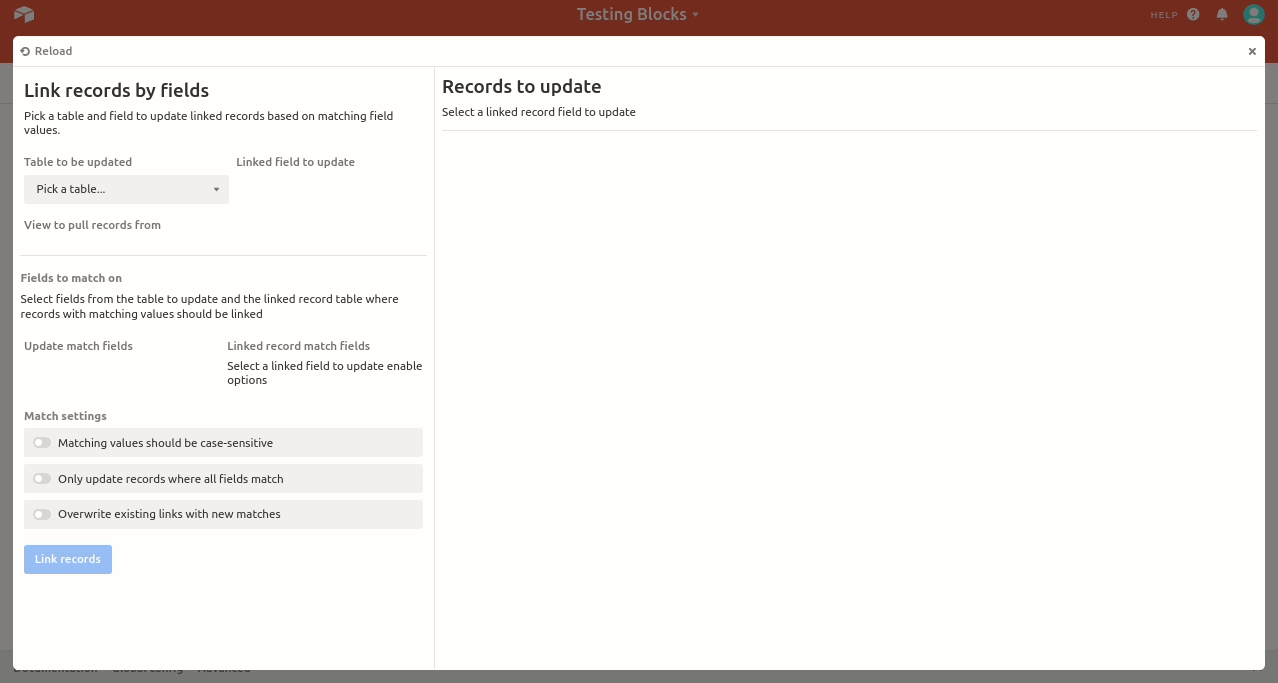Expand the Testing Blocks base menu

pyautogui.click(x=638, y=14)
